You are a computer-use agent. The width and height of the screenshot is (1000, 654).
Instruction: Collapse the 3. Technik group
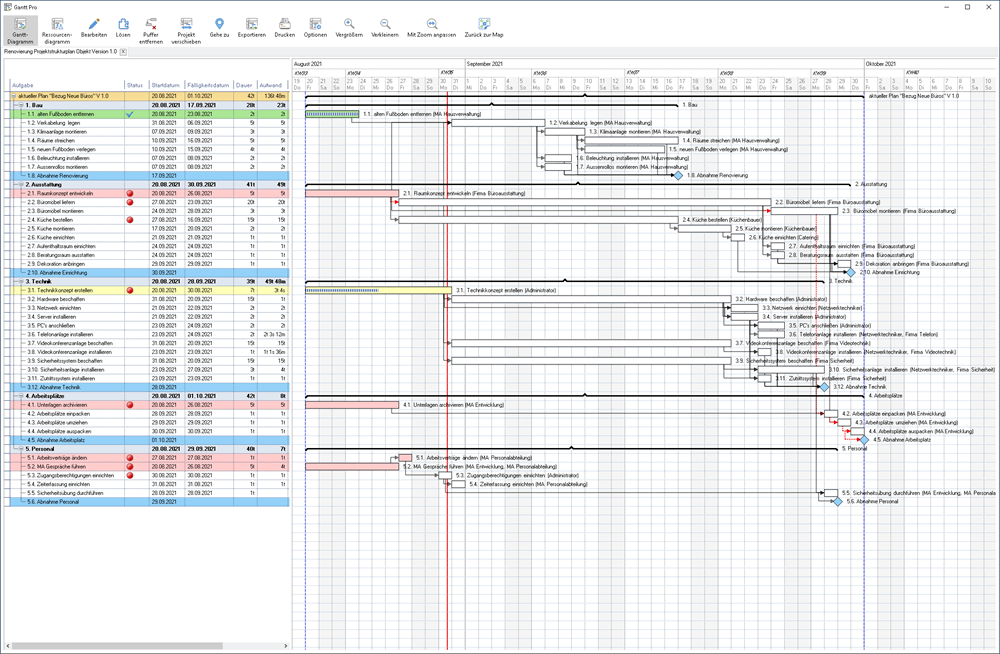coord(21,281)
